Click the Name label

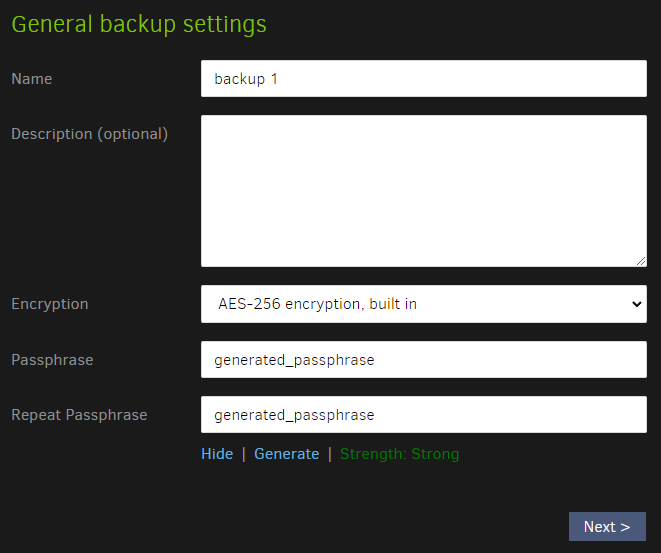[32, 79]
